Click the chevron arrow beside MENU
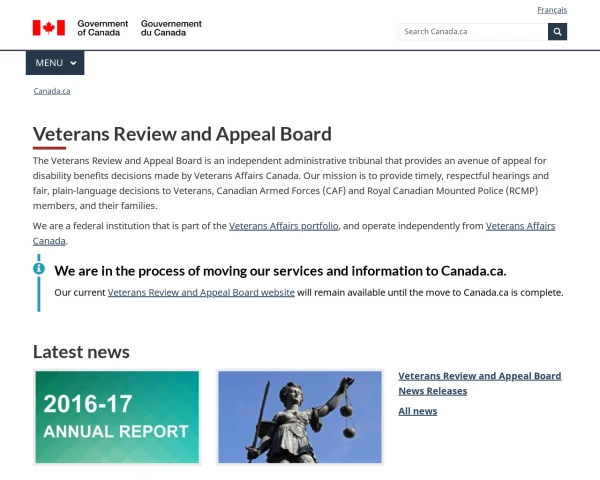 [x=73, y=63]
